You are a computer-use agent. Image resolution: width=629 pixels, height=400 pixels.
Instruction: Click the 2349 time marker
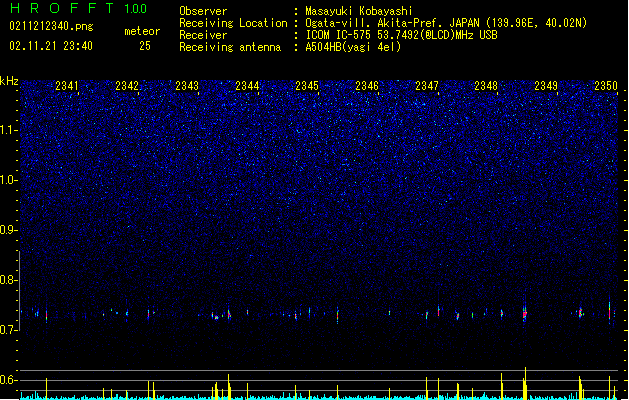[546, 86]
